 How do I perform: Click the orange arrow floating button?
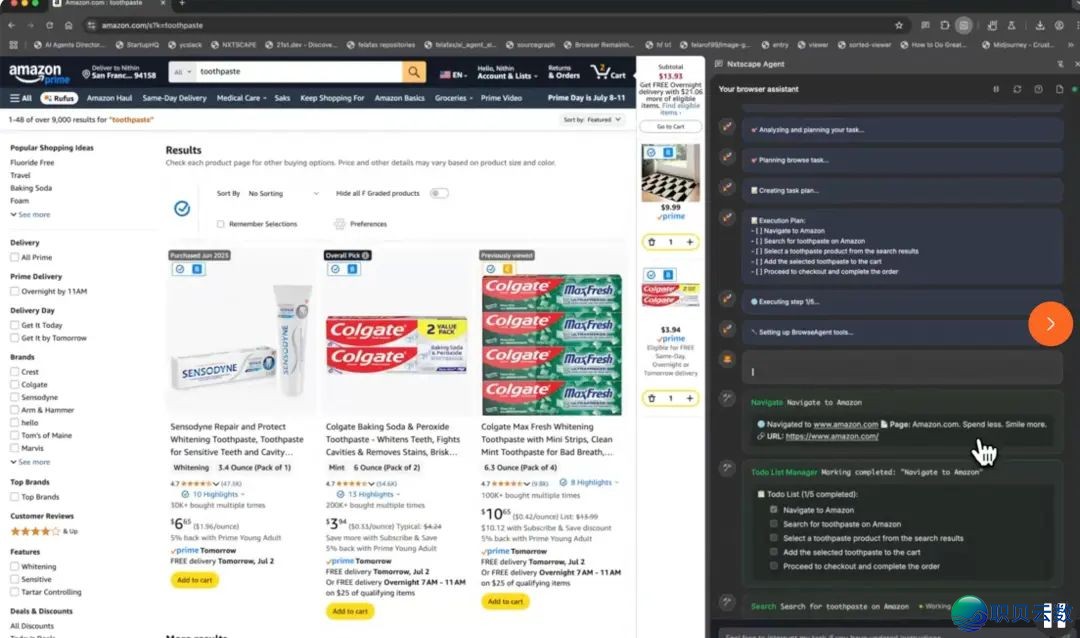pyautogui.click(x=1050, y=324)
